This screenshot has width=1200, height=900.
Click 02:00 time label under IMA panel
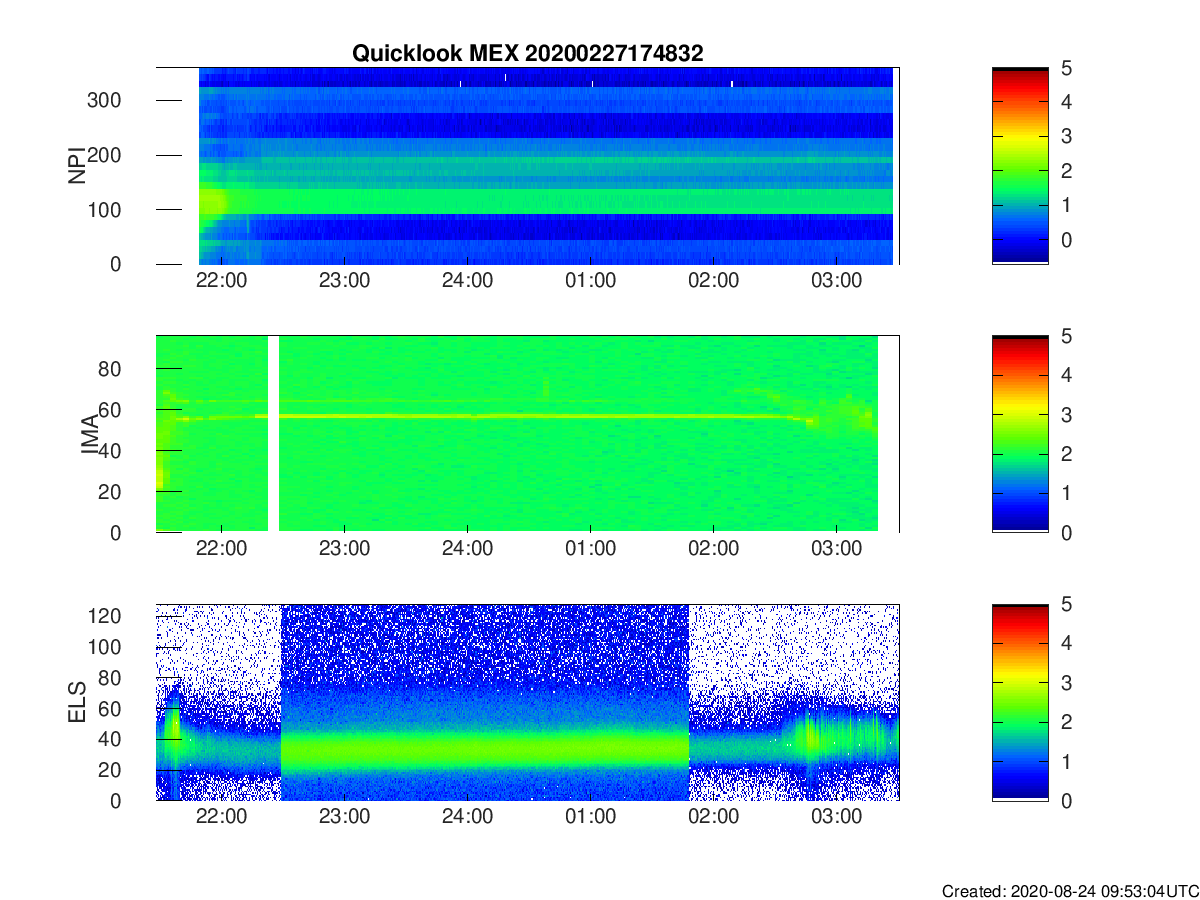(x=714, y=548)
